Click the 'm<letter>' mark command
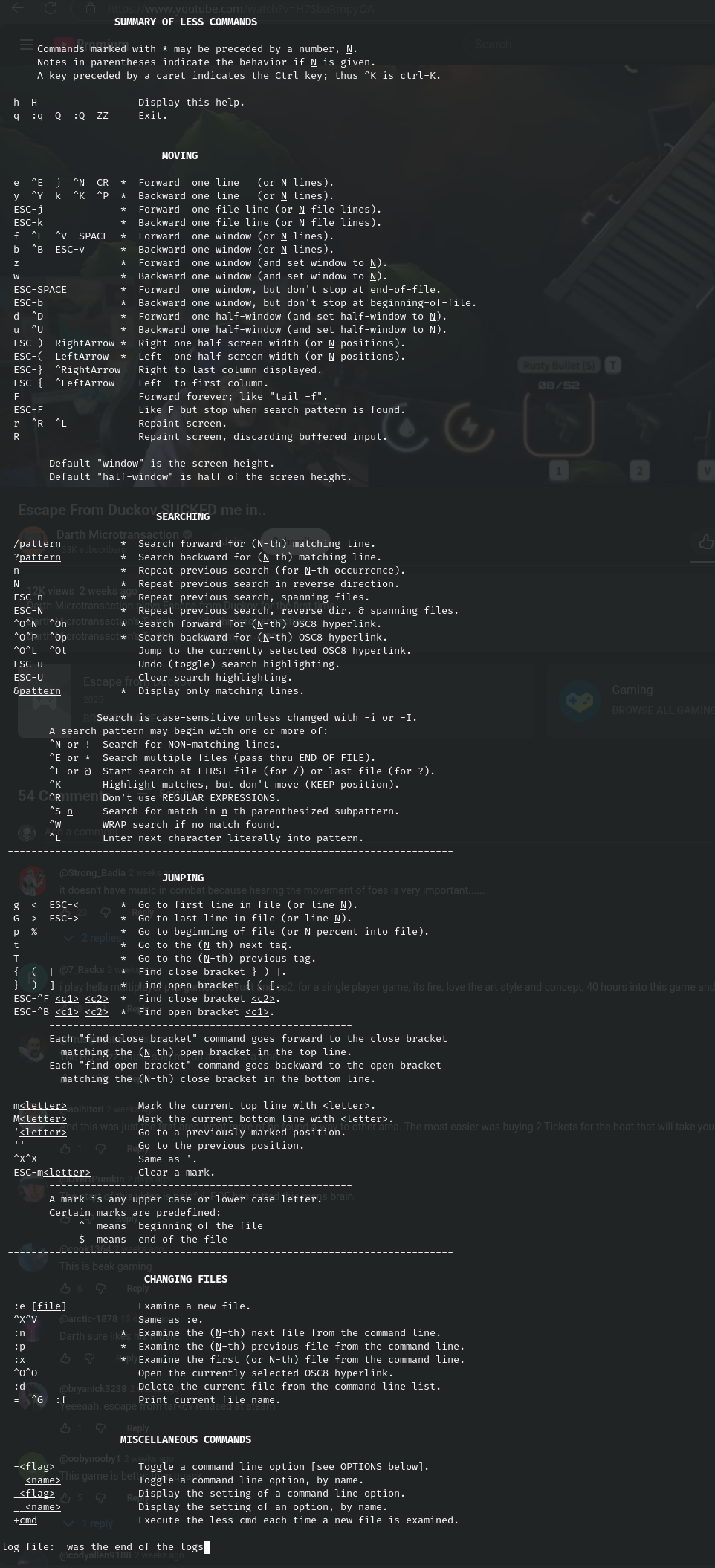 point(40,1105)
